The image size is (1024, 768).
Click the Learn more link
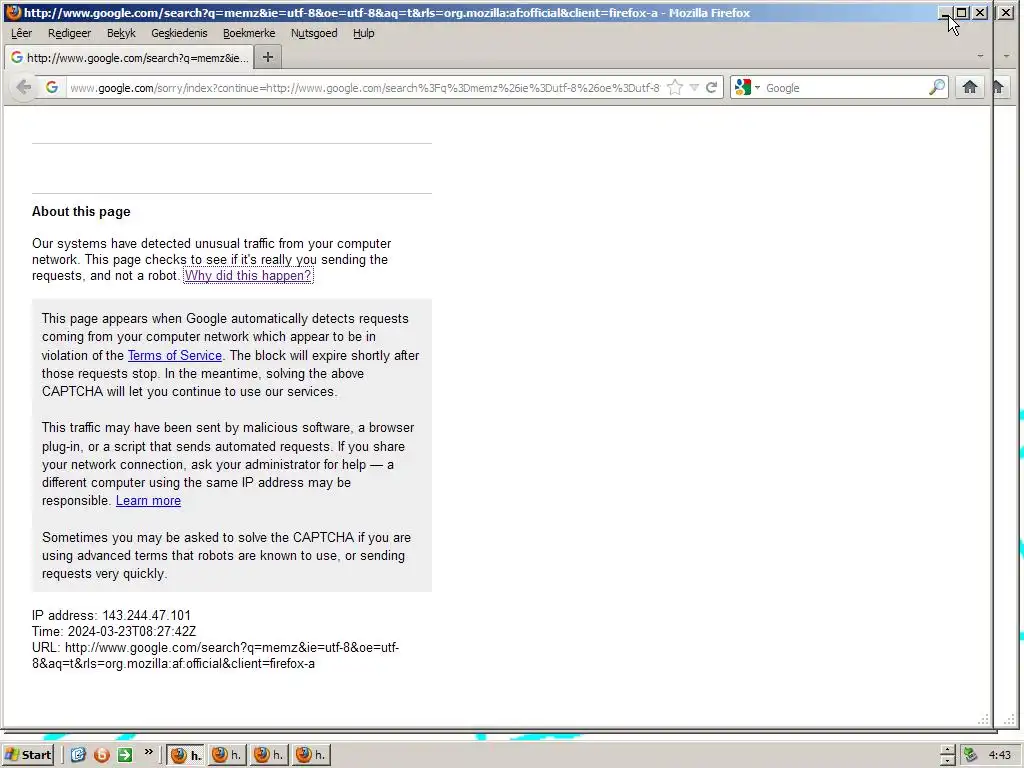coord(148,500)
